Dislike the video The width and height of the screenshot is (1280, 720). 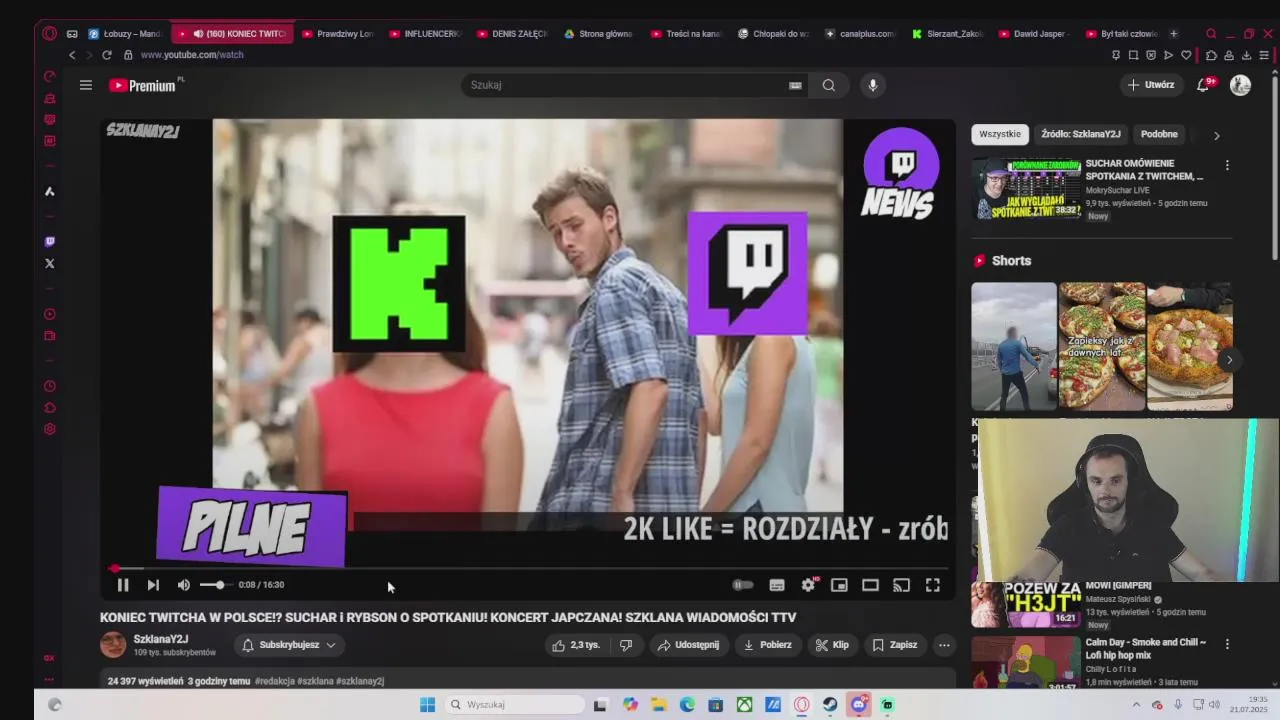pos(626,645)
